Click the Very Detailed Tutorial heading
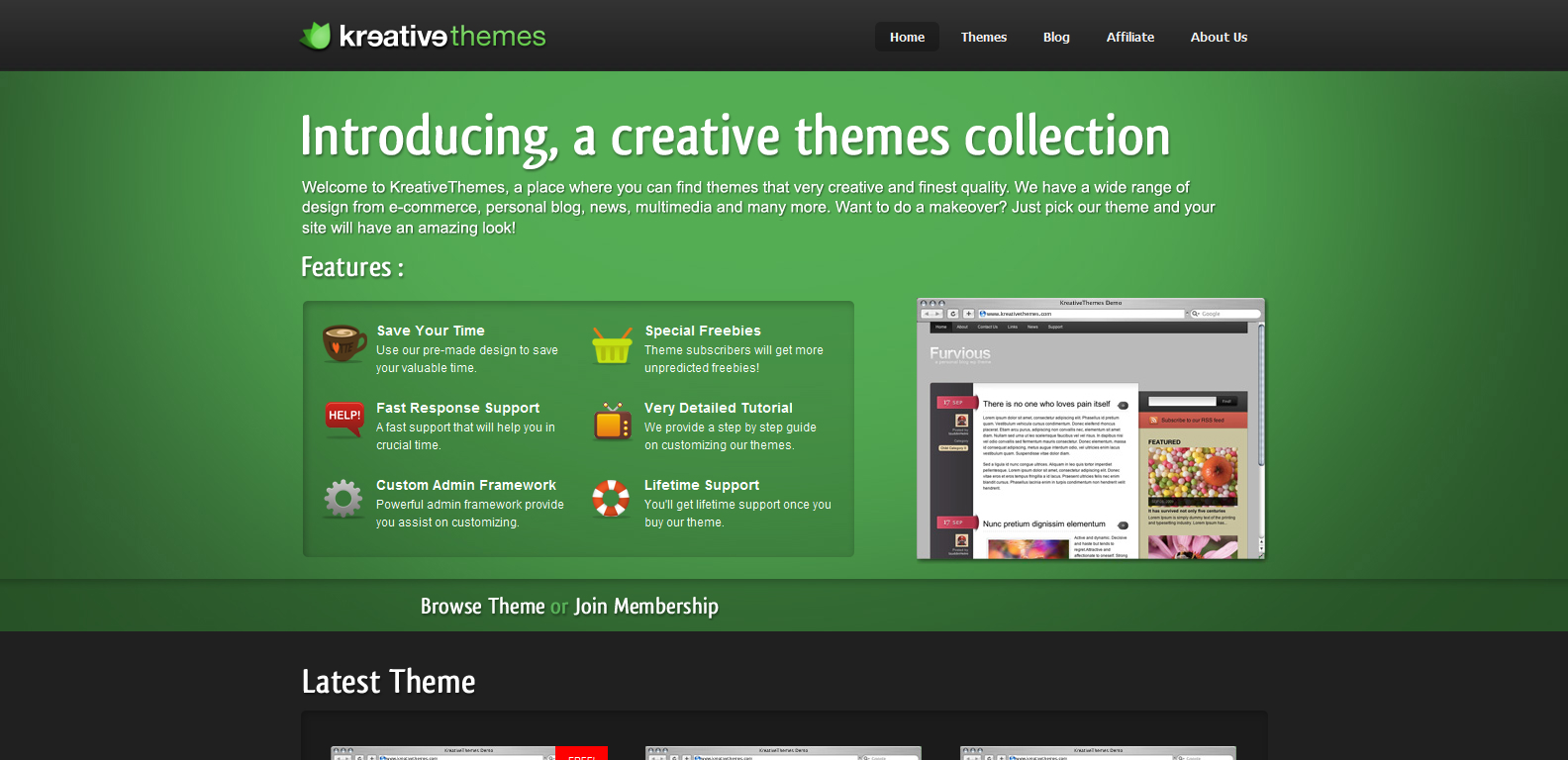Image resolution: width=1568 pixels, height=760 pixels. (x=719, y=408)
